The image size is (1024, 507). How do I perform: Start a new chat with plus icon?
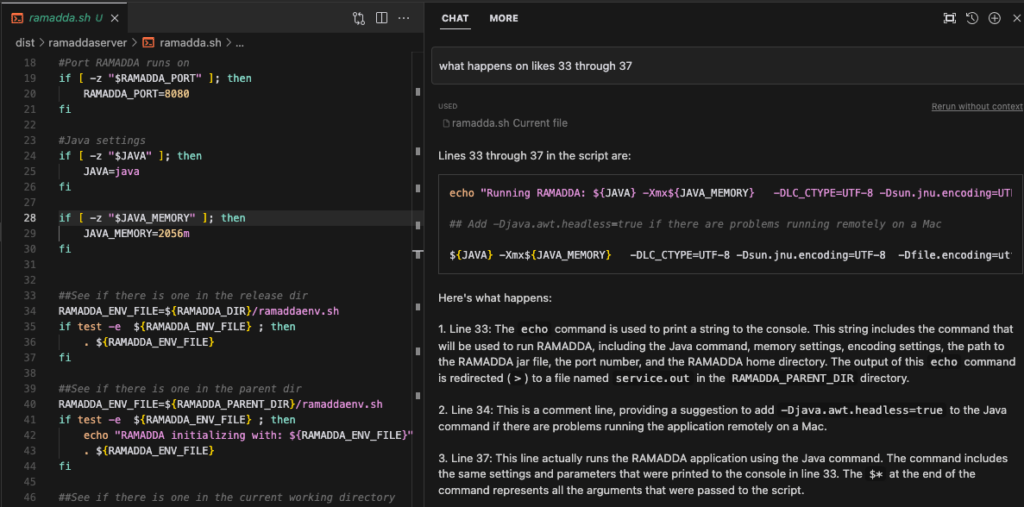[994, 18]
